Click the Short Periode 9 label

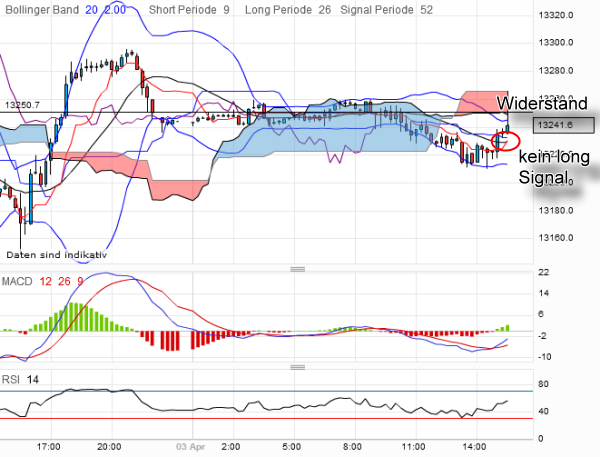tap(189, 10)
